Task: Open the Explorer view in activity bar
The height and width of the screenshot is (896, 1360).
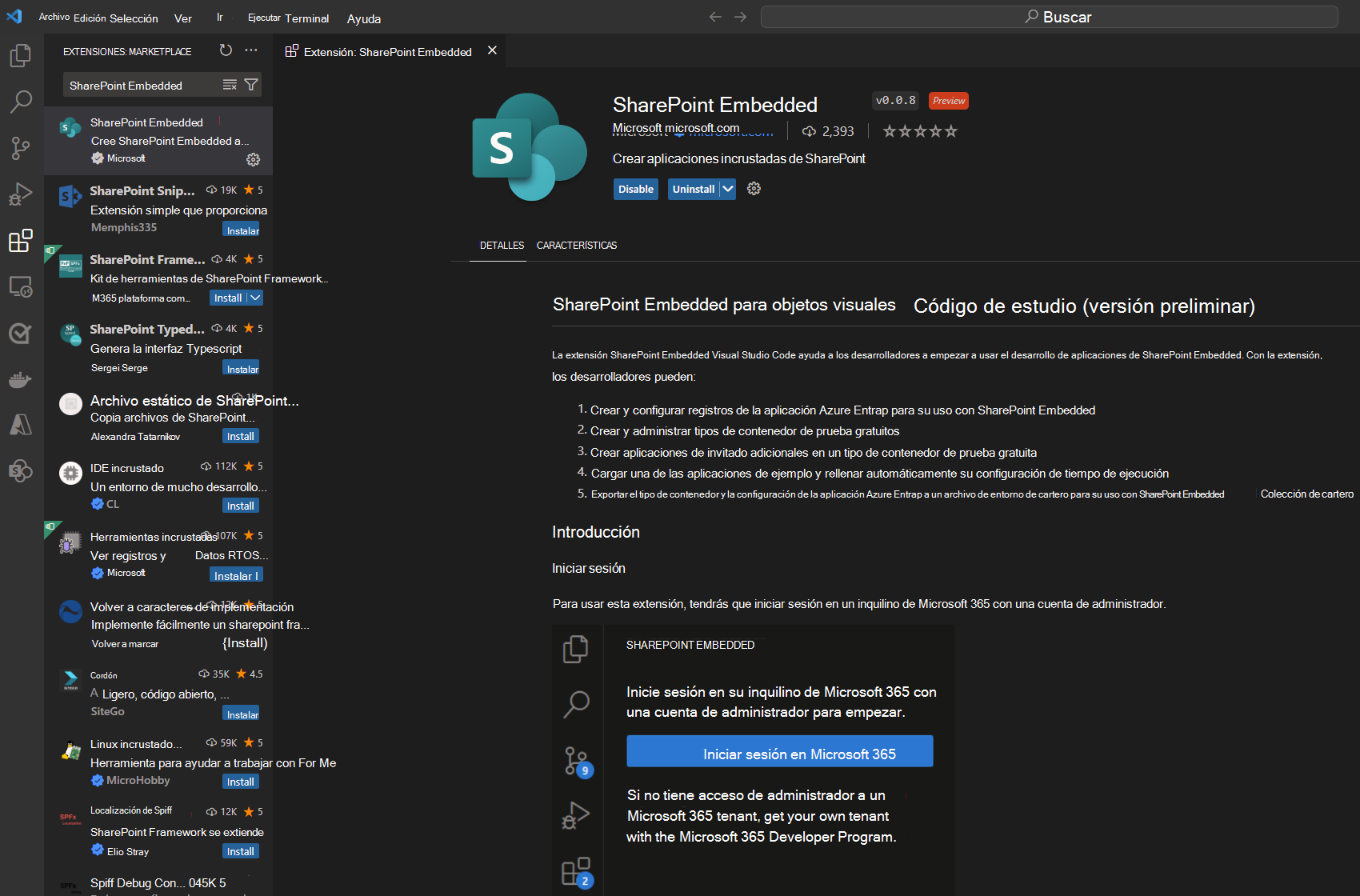Action: [x=21, y=55]
